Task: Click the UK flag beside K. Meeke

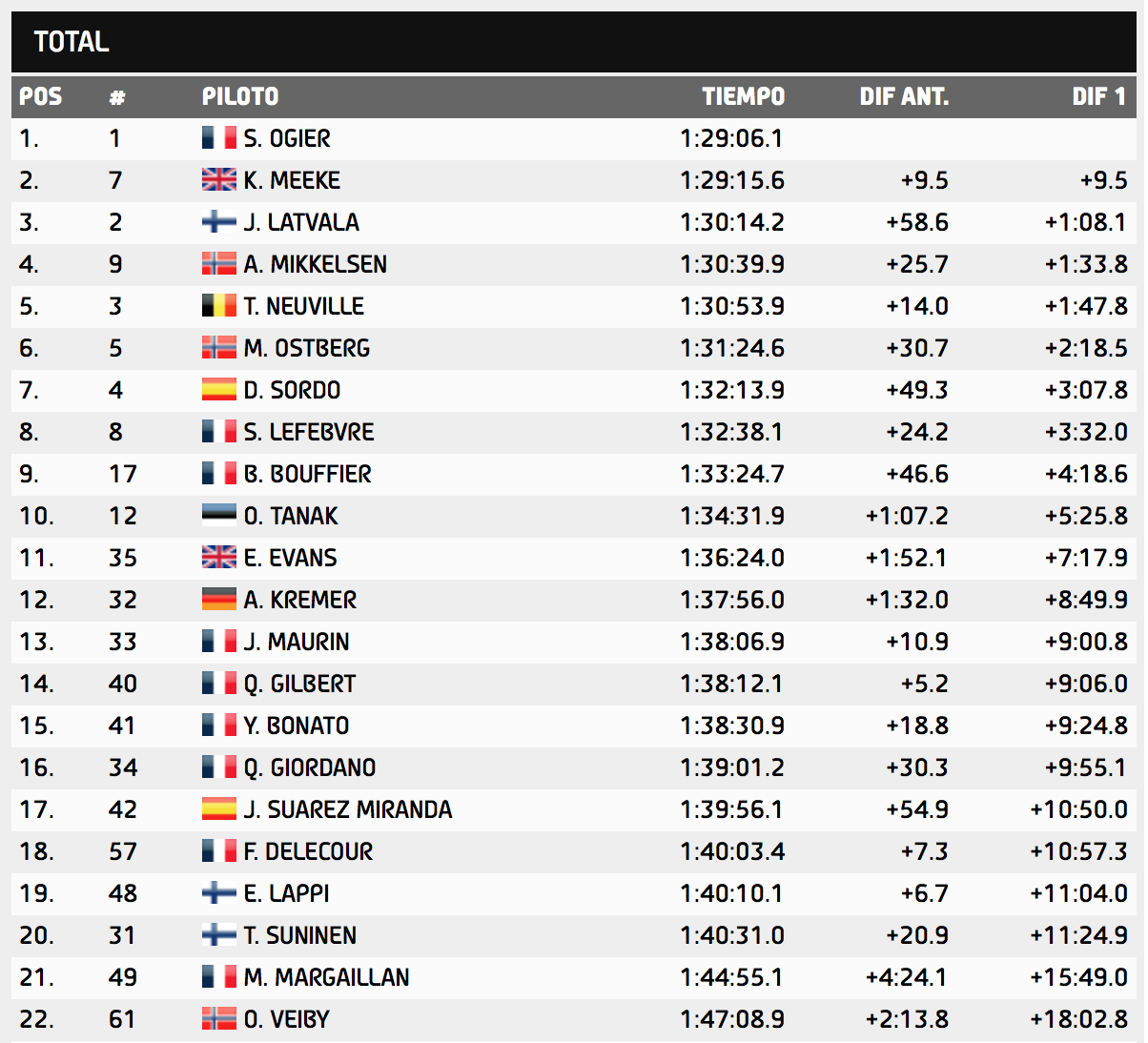Action: [218, 180]
